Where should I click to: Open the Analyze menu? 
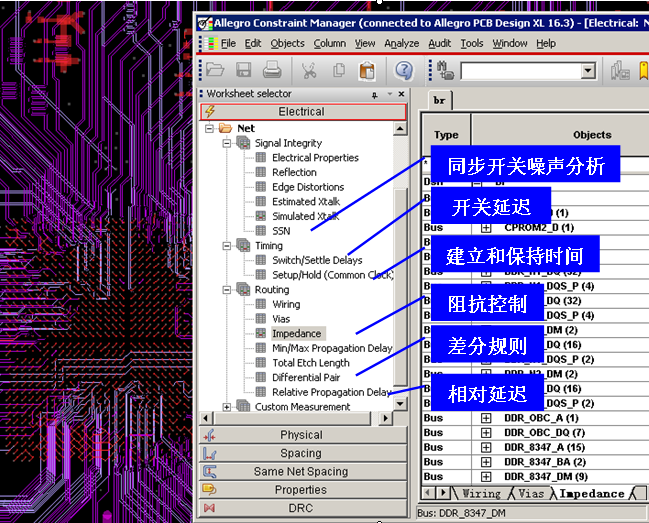tap(401, 43)
